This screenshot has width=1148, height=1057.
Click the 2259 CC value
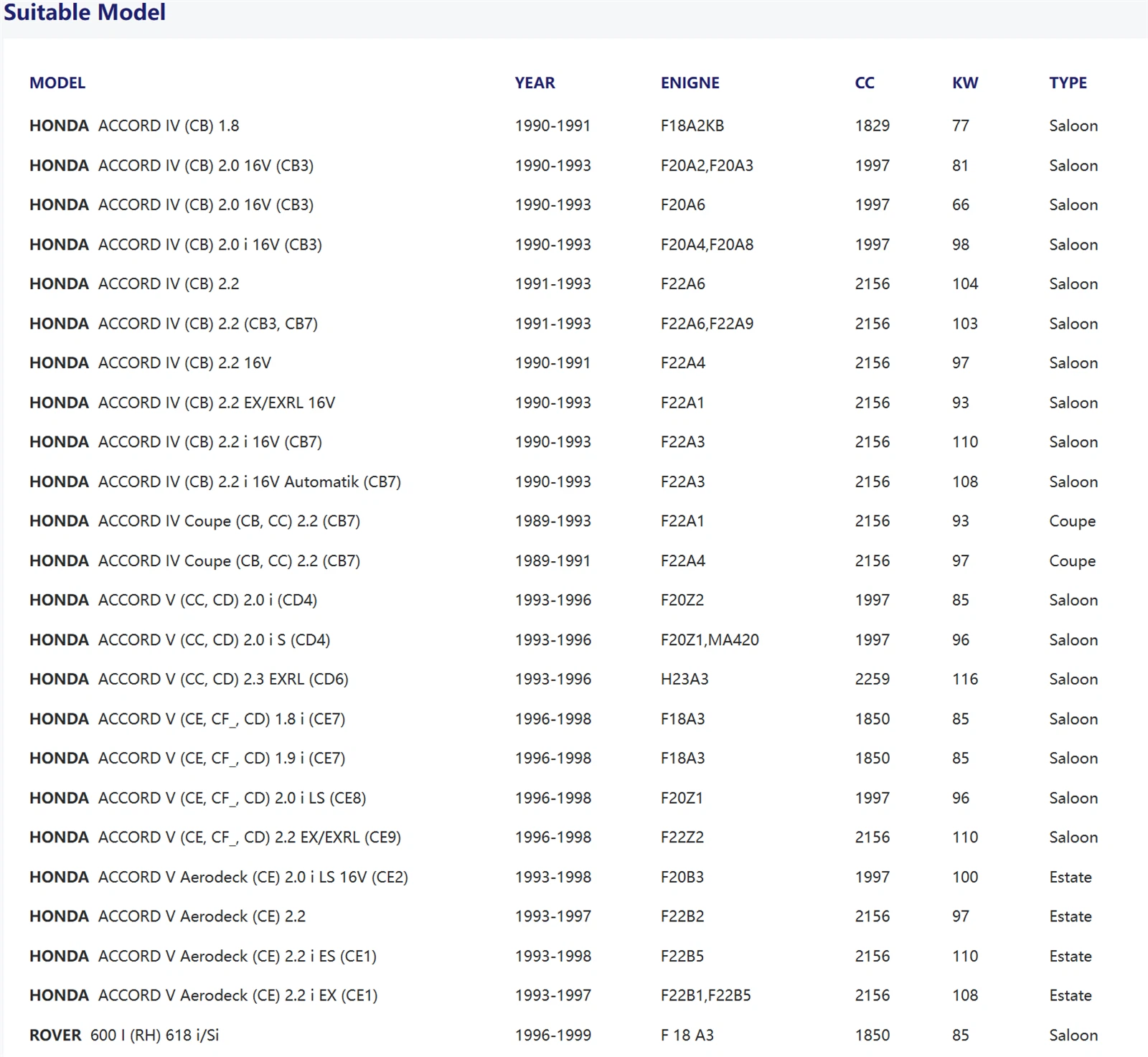click(872, 679)
